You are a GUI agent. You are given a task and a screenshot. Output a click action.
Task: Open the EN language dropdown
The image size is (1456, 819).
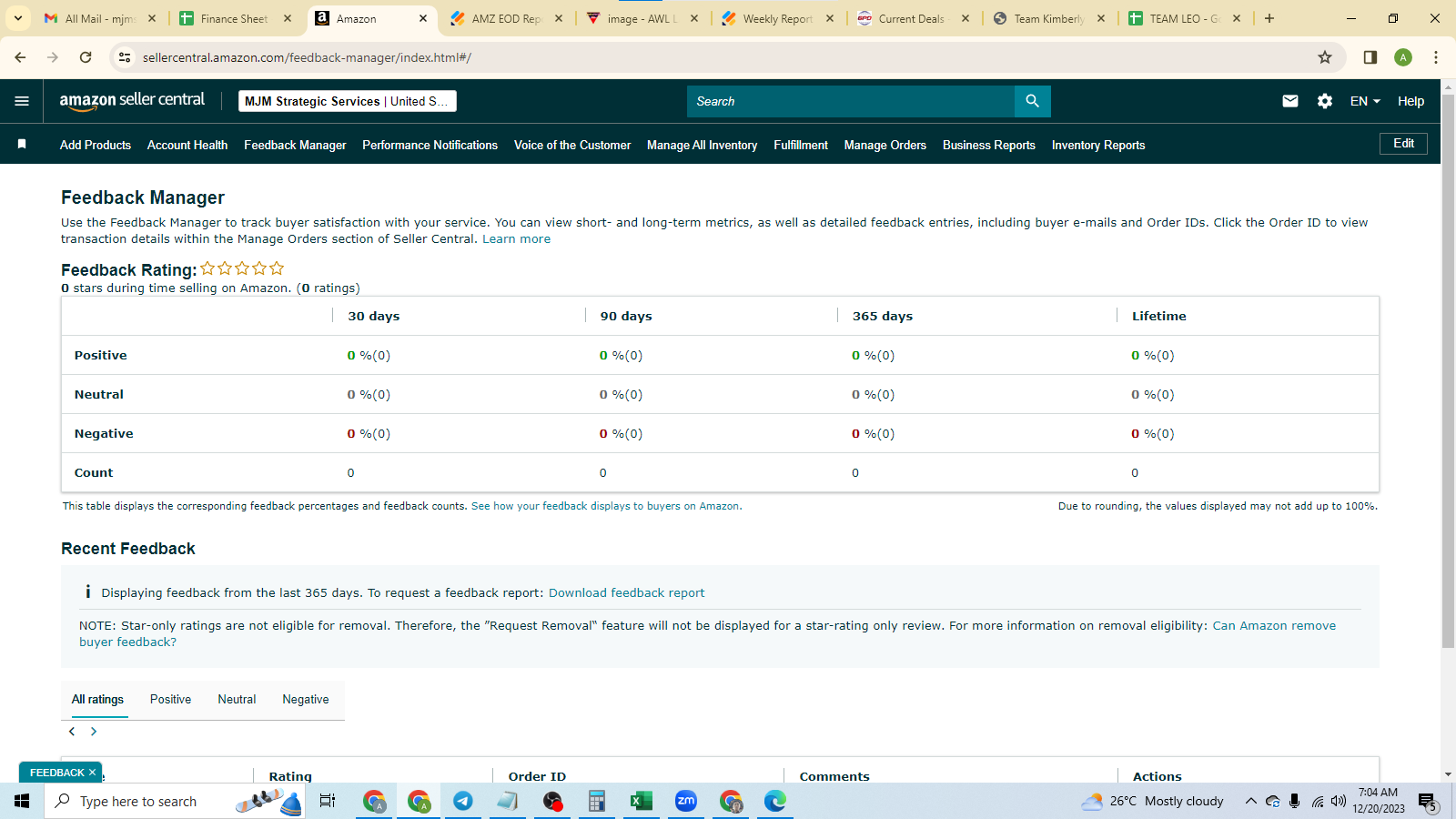click(1365, 101)
